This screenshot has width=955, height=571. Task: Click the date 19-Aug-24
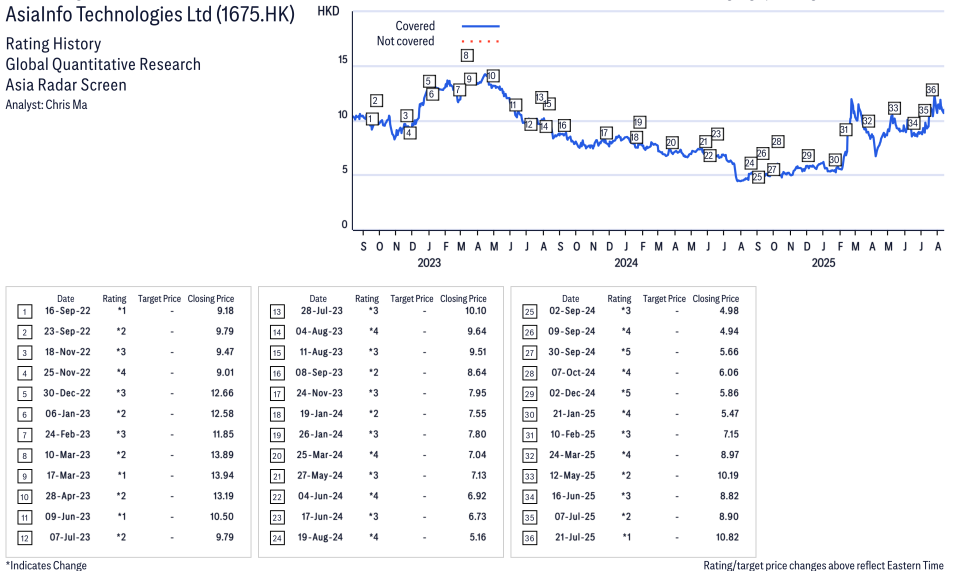pos(320,537)
